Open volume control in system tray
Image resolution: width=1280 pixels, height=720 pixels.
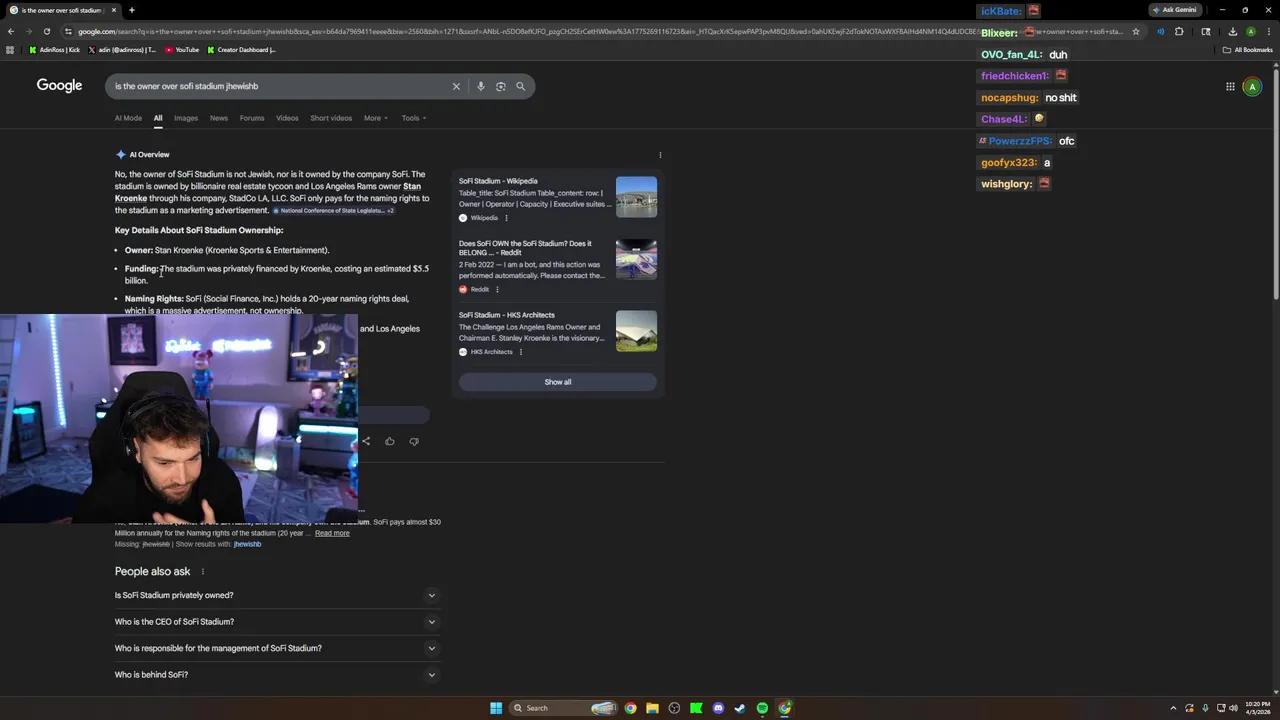point(1234,708)
